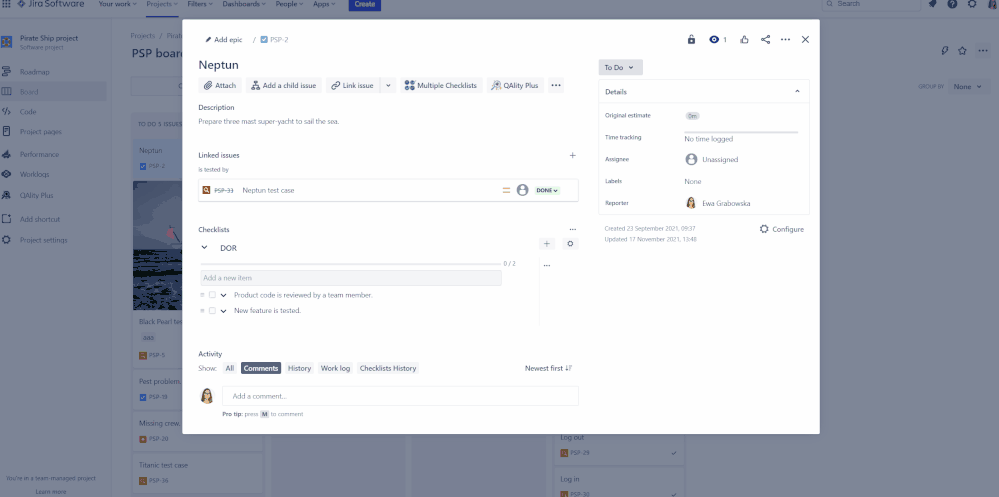Click drag handle of 'New feature is tested'
Image resolution: width=999 pixels, height=497 pixels.
[203, 311]
